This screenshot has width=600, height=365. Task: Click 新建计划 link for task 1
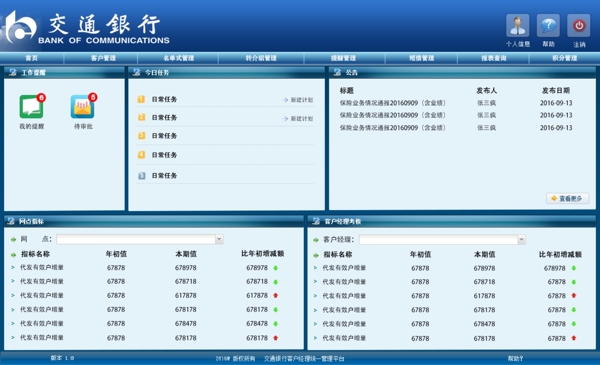(x=298, y=100)
